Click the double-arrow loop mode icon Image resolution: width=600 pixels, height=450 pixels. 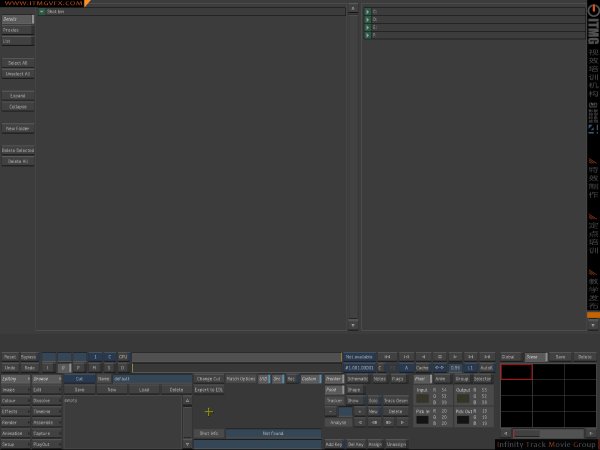click(x=439, y=368)
